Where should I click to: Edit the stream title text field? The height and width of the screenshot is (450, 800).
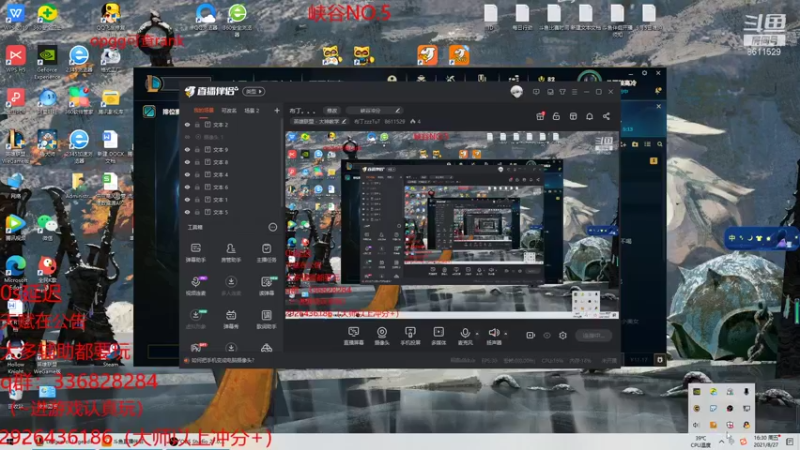(374, 110)
